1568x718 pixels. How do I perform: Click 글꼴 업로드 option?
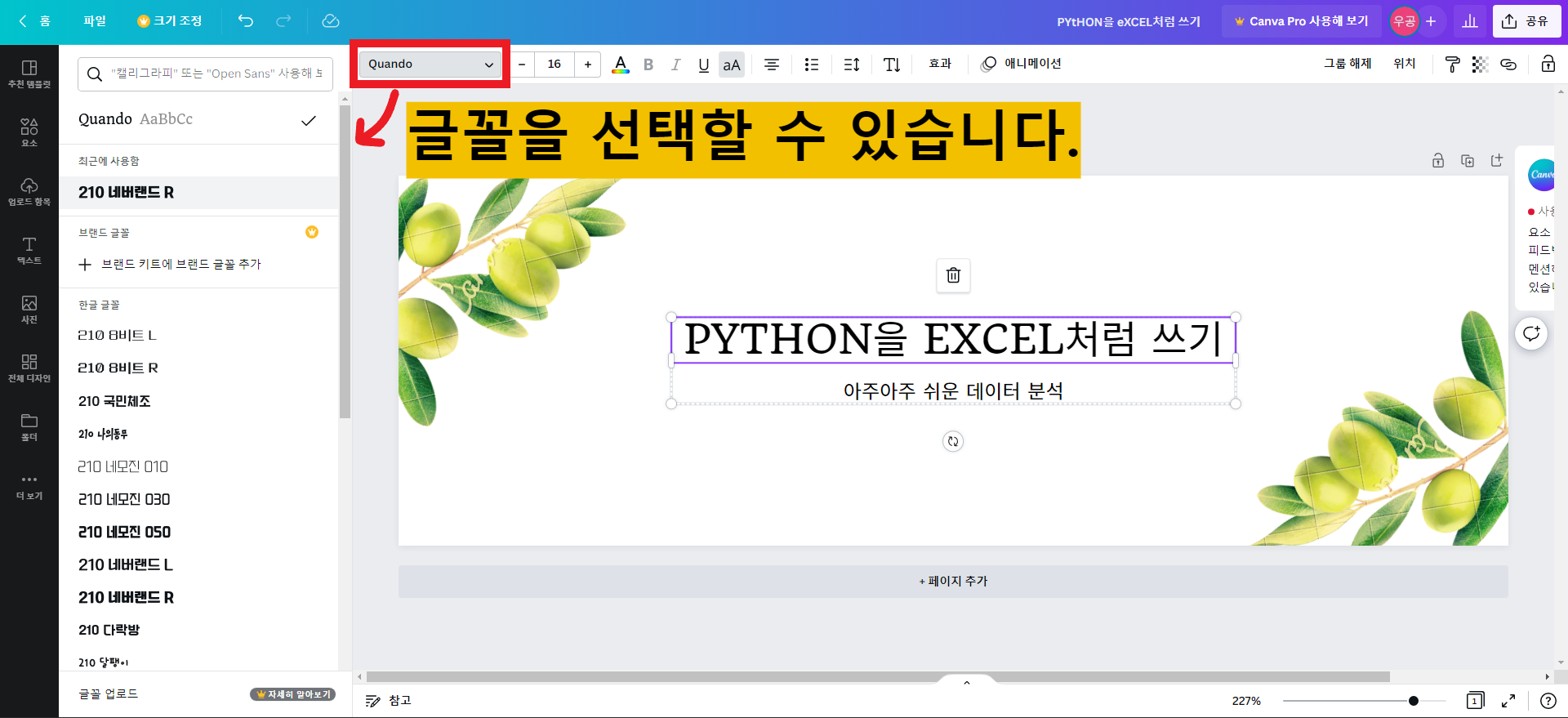click(x=109, y=693)
